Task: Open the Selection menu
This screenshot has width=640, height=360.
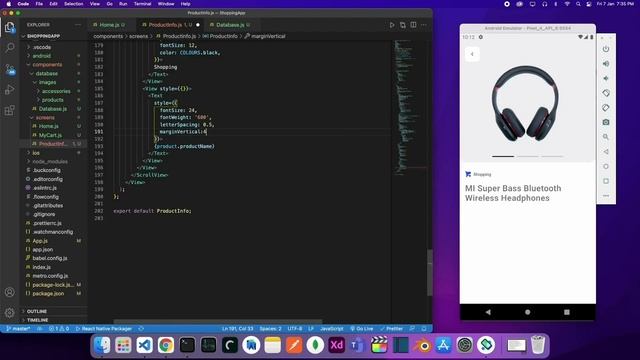Action: pos(73,4)
